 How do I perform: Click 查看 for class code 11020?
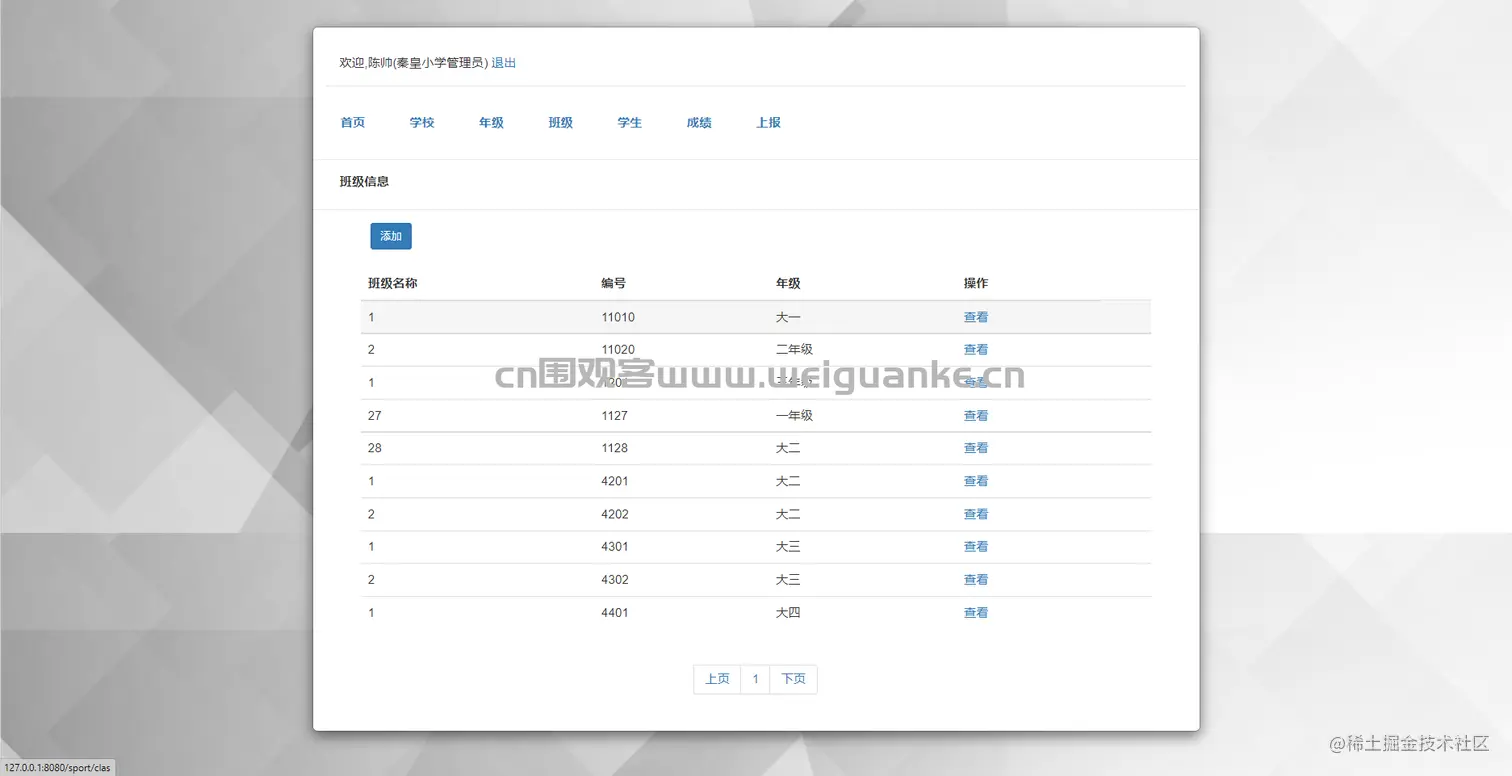pyautogui.click(x=976, y=350)
